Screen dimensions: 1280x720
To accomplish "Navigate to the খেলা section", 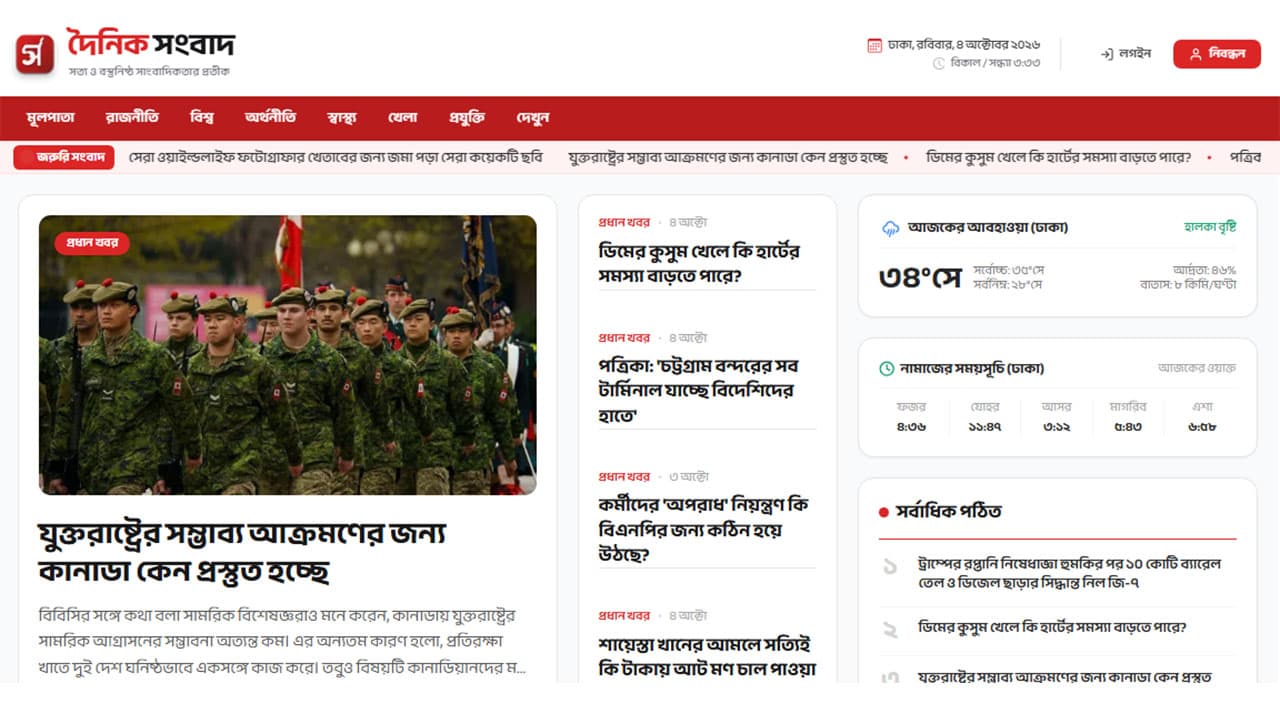I will (402, 117).
